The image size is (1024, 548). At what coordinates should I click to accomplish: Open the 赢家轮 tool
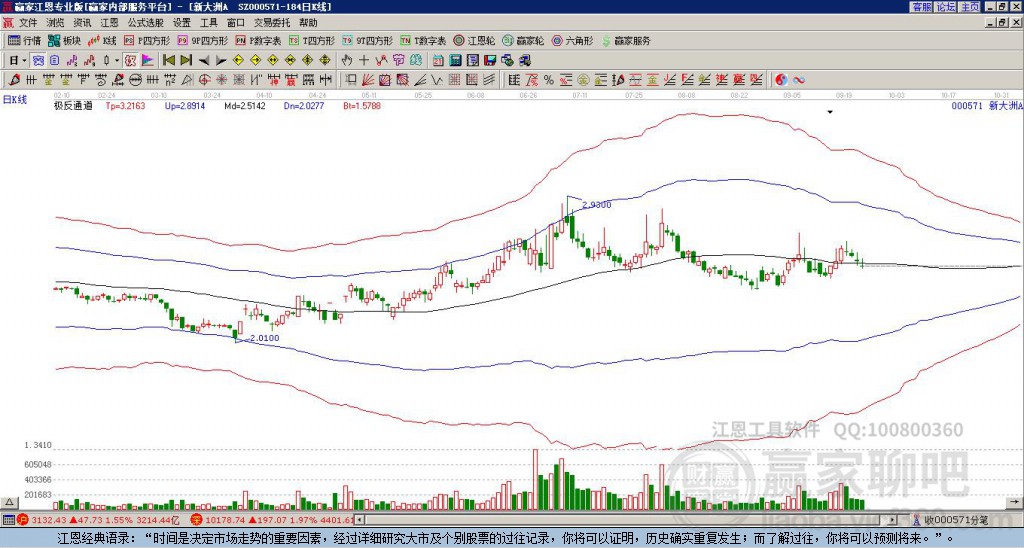point(523,40)
